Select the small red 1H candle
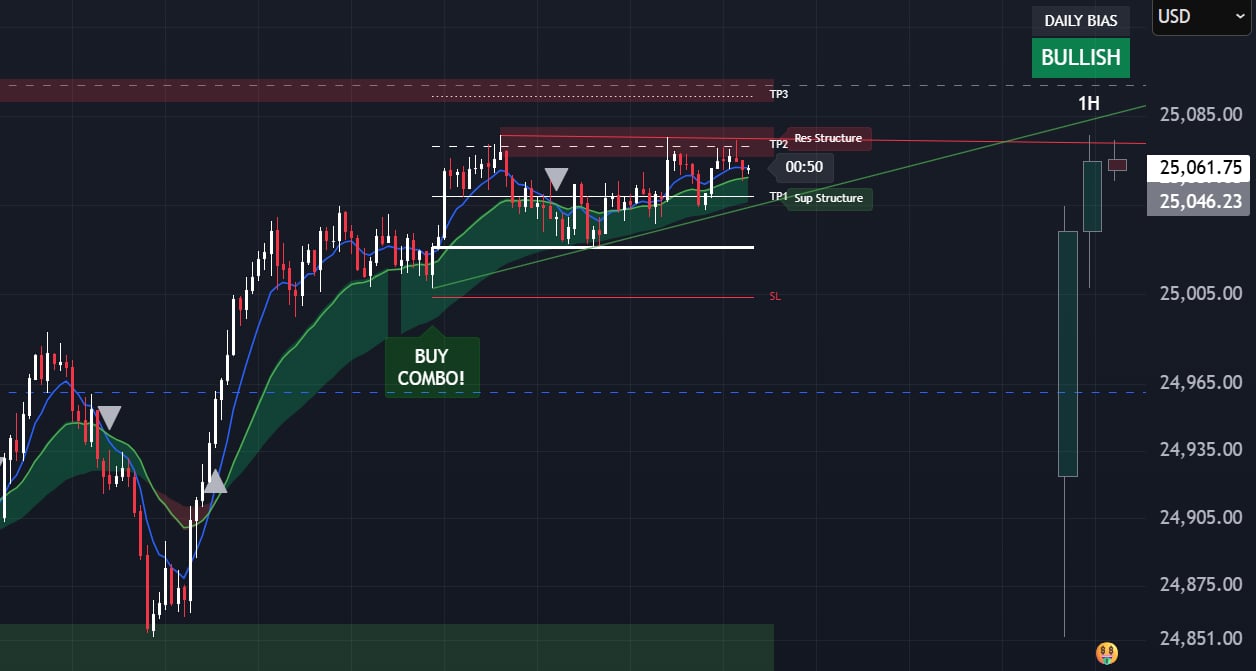Viewport: 1256px width, 671px height. (x=1117, y=165)
